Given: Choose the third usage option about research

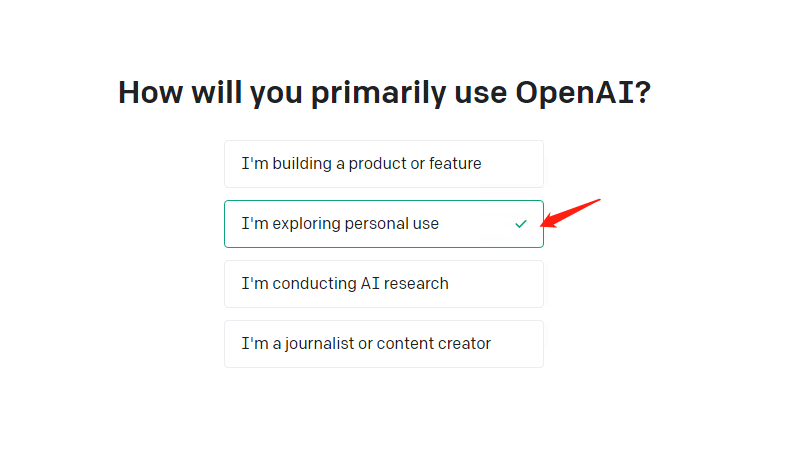Looking at the screenshot, I should [383, 284].
